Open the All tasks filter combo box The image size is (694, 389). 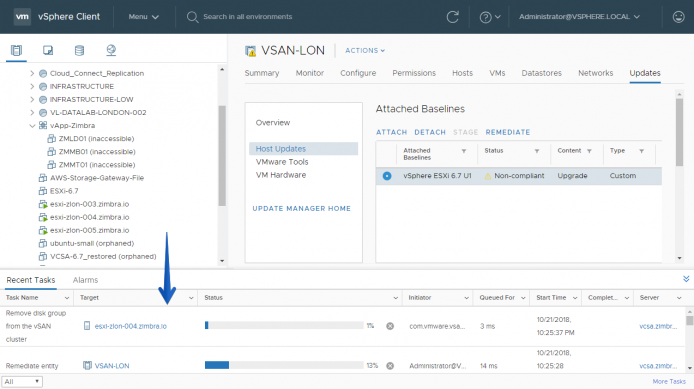(22, 381)
